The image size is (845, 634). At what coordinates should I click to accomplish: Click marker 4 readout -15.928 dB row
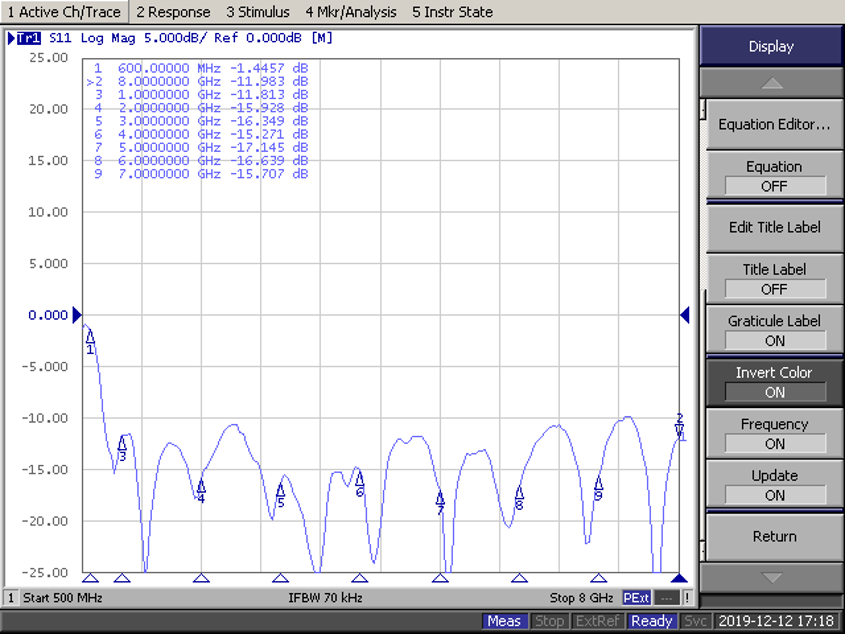(x=200, y=108)
